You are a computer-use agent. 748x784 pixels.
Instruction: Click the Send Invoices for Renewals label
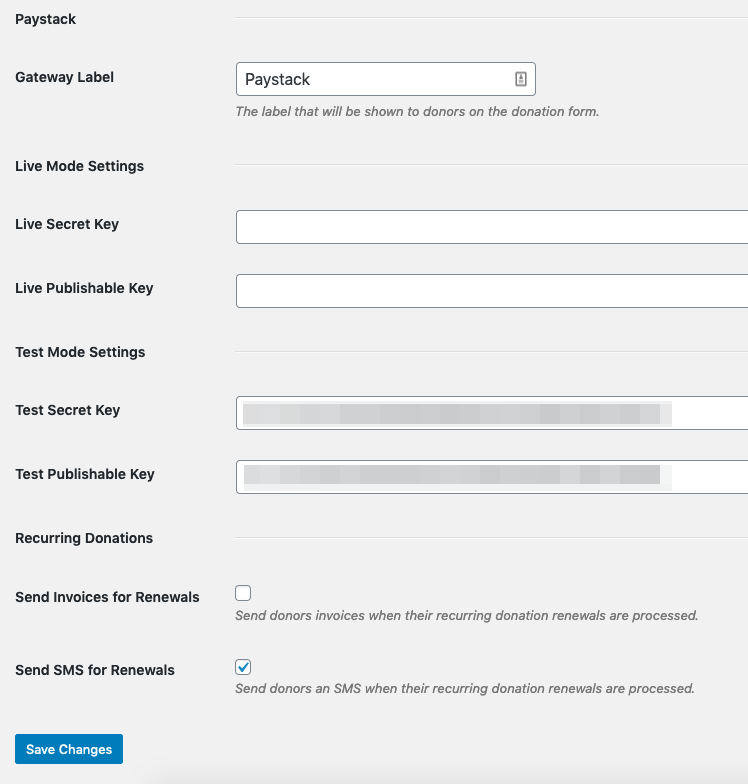pyautogui.click(x=107, y=597)
